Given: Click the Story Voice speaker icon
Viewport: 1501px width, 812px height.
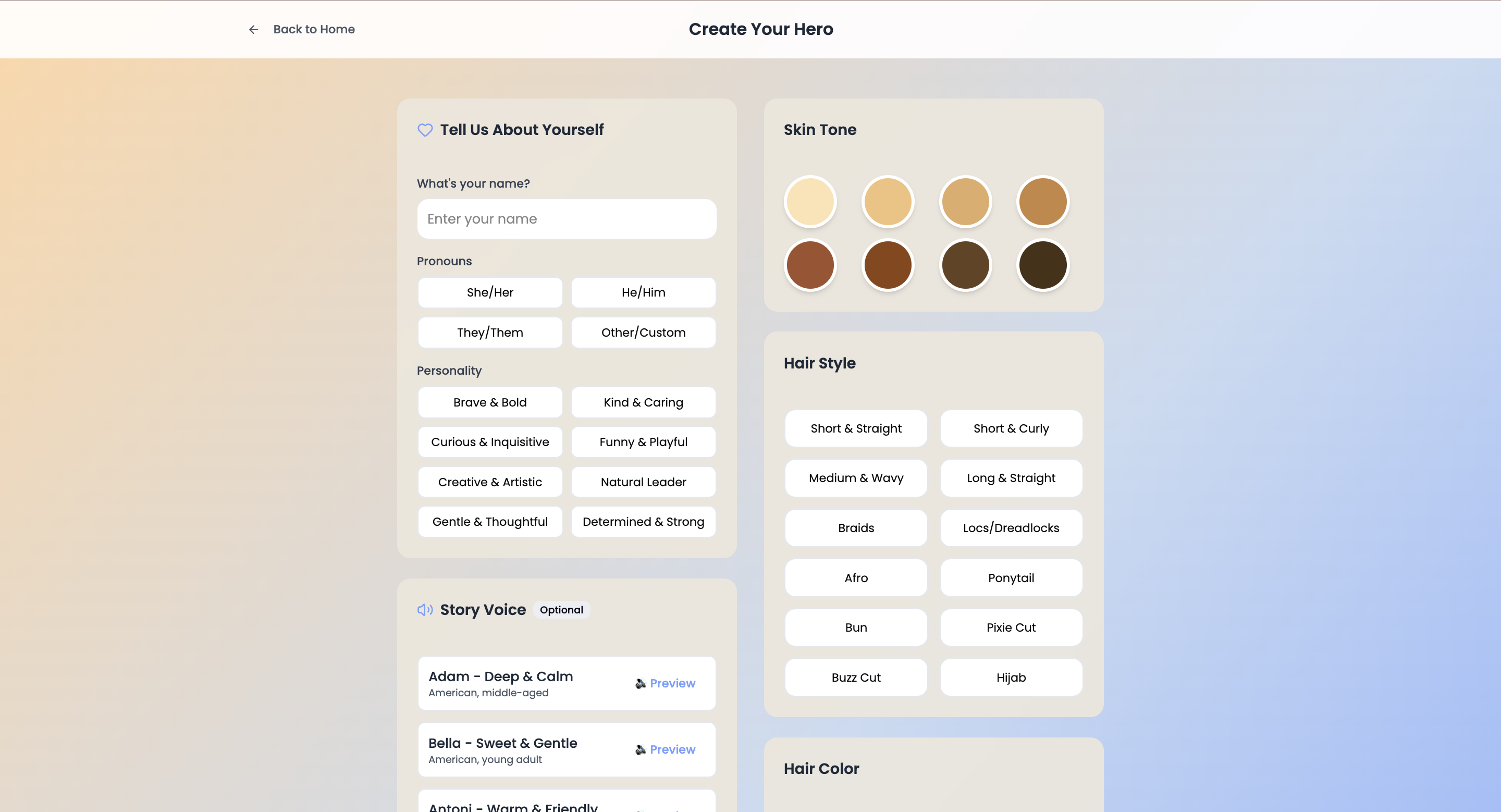Looking at the screenshot, I should point(425,610).
